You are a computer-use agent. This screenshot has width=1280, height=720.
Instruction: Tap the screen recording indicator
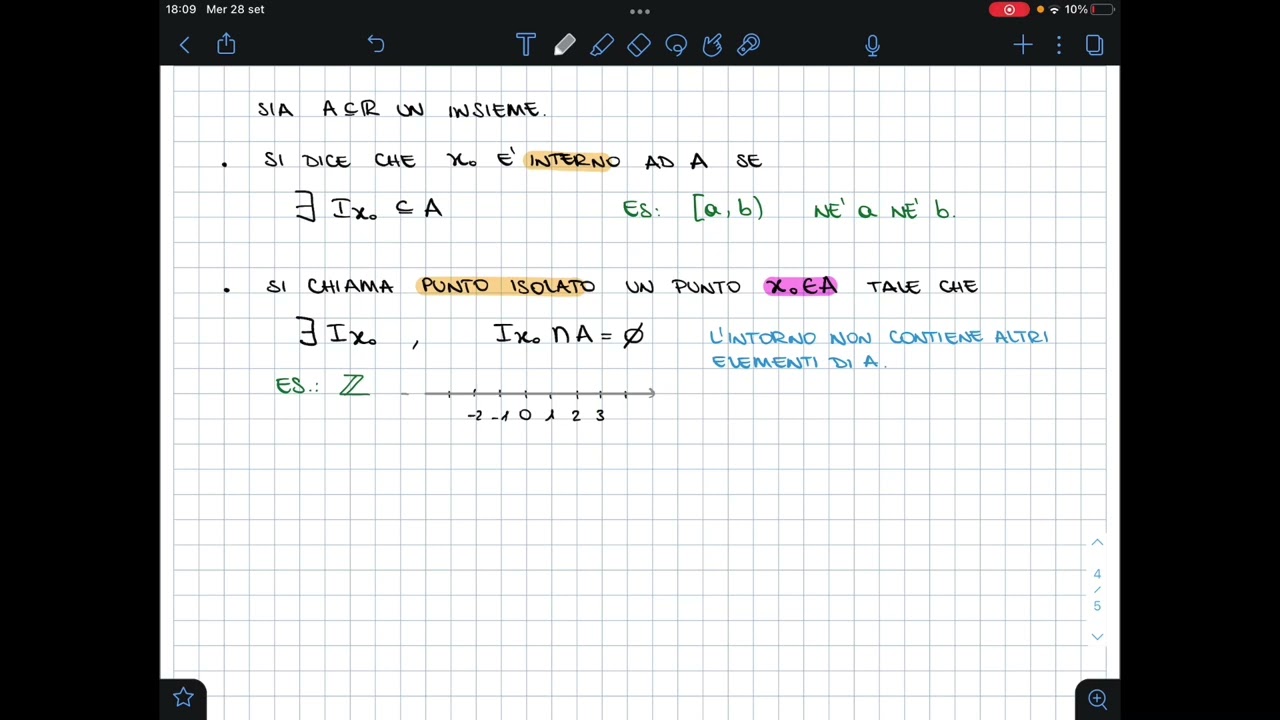coord(1009,9)
